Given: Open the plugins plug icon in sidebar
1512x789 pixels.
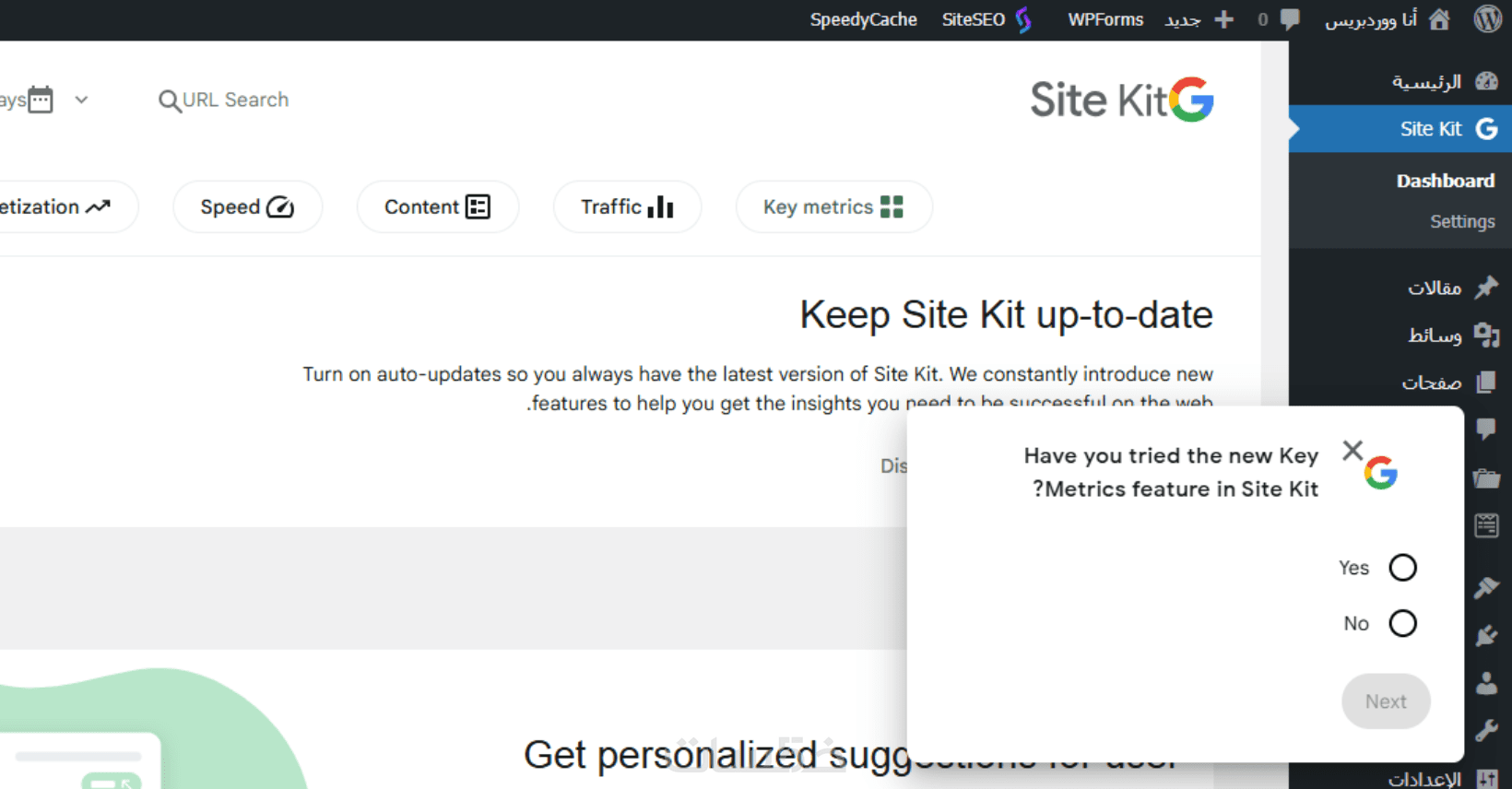Looking at the screenshot, I should (1486, 635).
